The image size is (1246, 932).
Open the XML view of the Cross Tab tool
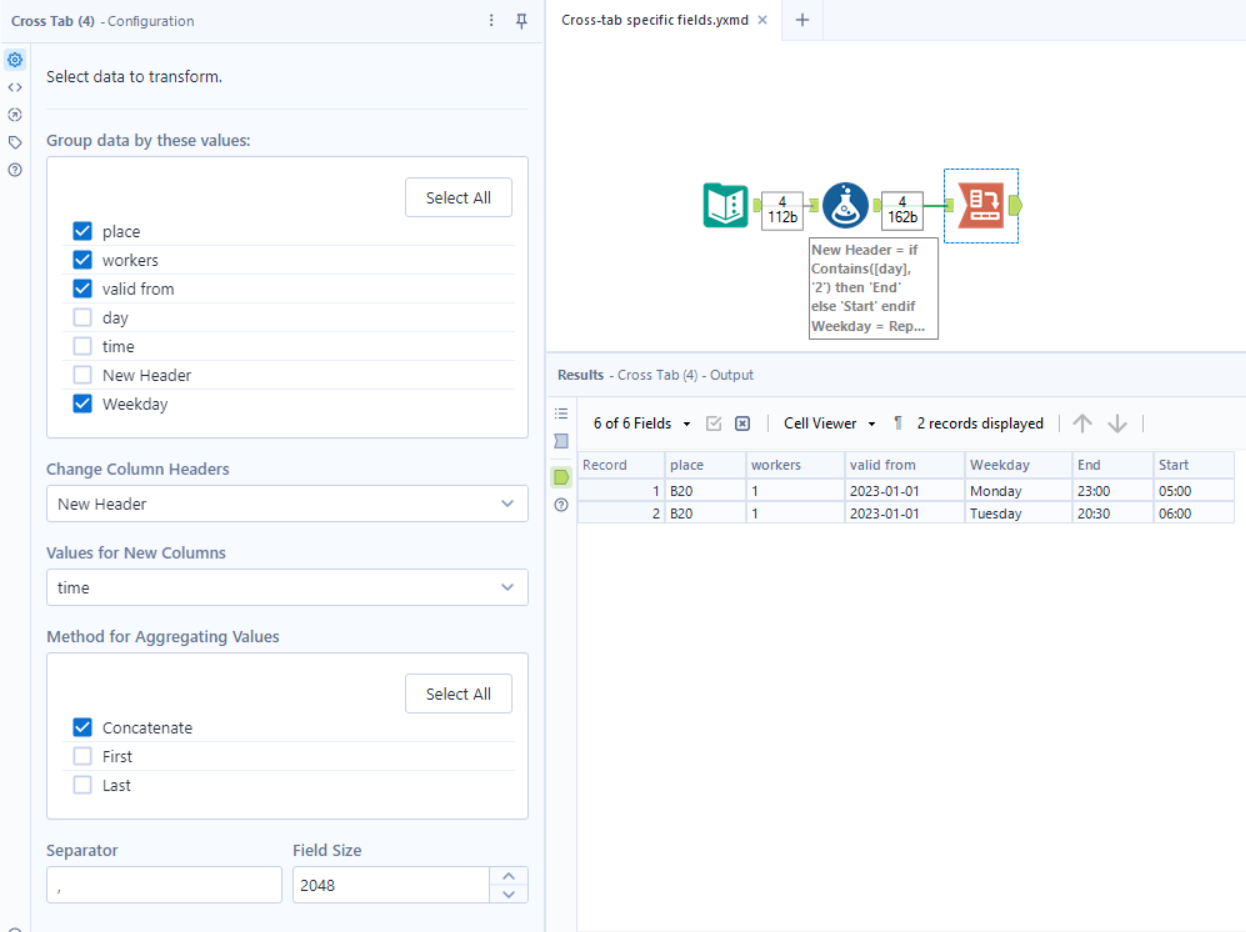(x=14, y=87)
